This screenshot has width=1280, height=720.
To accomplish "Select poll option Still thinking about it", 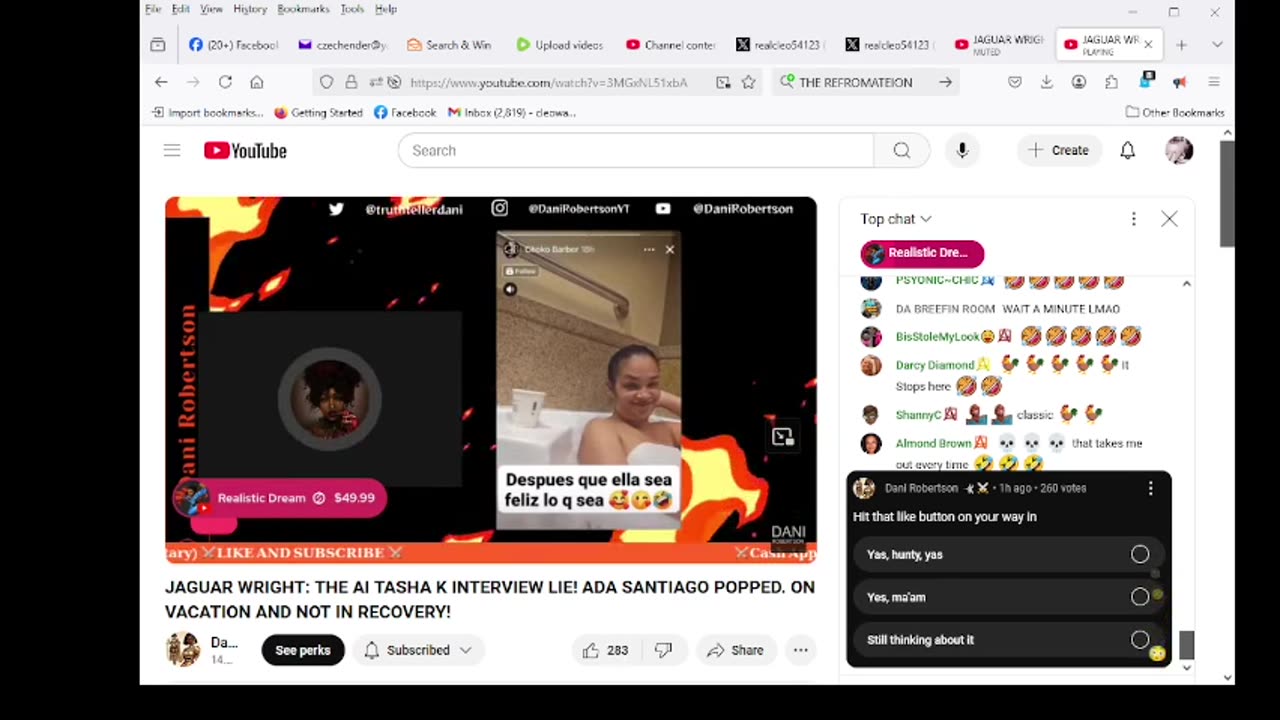I will [x=1008, y=640].
